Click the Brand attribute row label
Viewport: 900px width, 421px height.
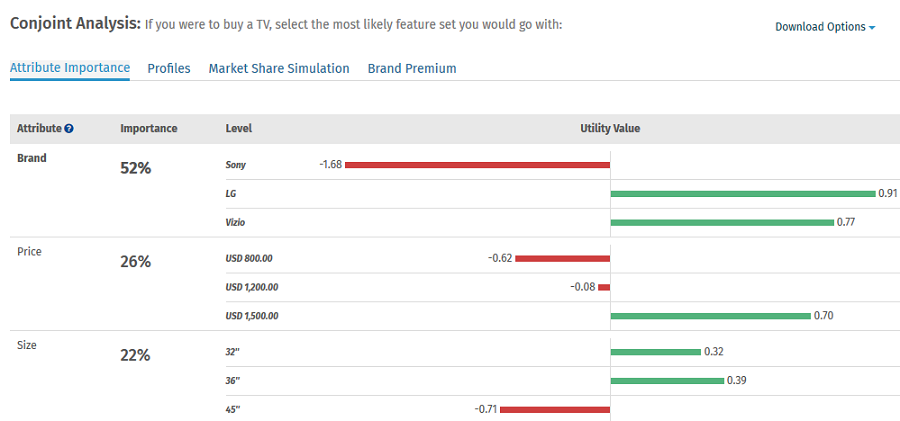coord(32,158)
